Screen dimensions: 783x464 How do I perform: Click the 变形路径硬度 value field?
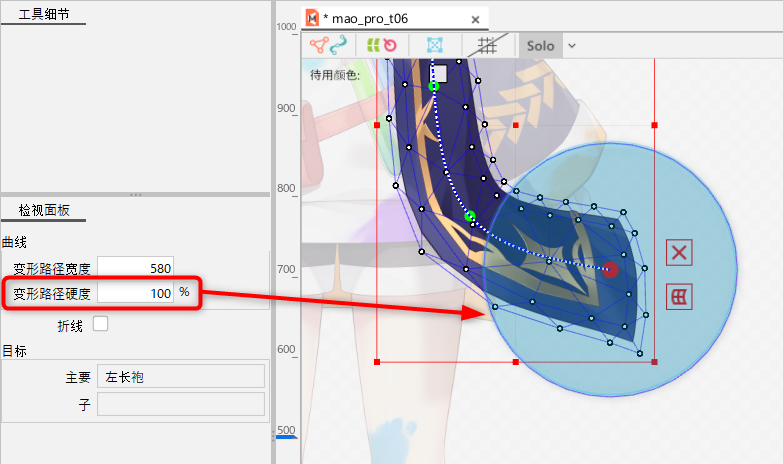pos(136,293)
